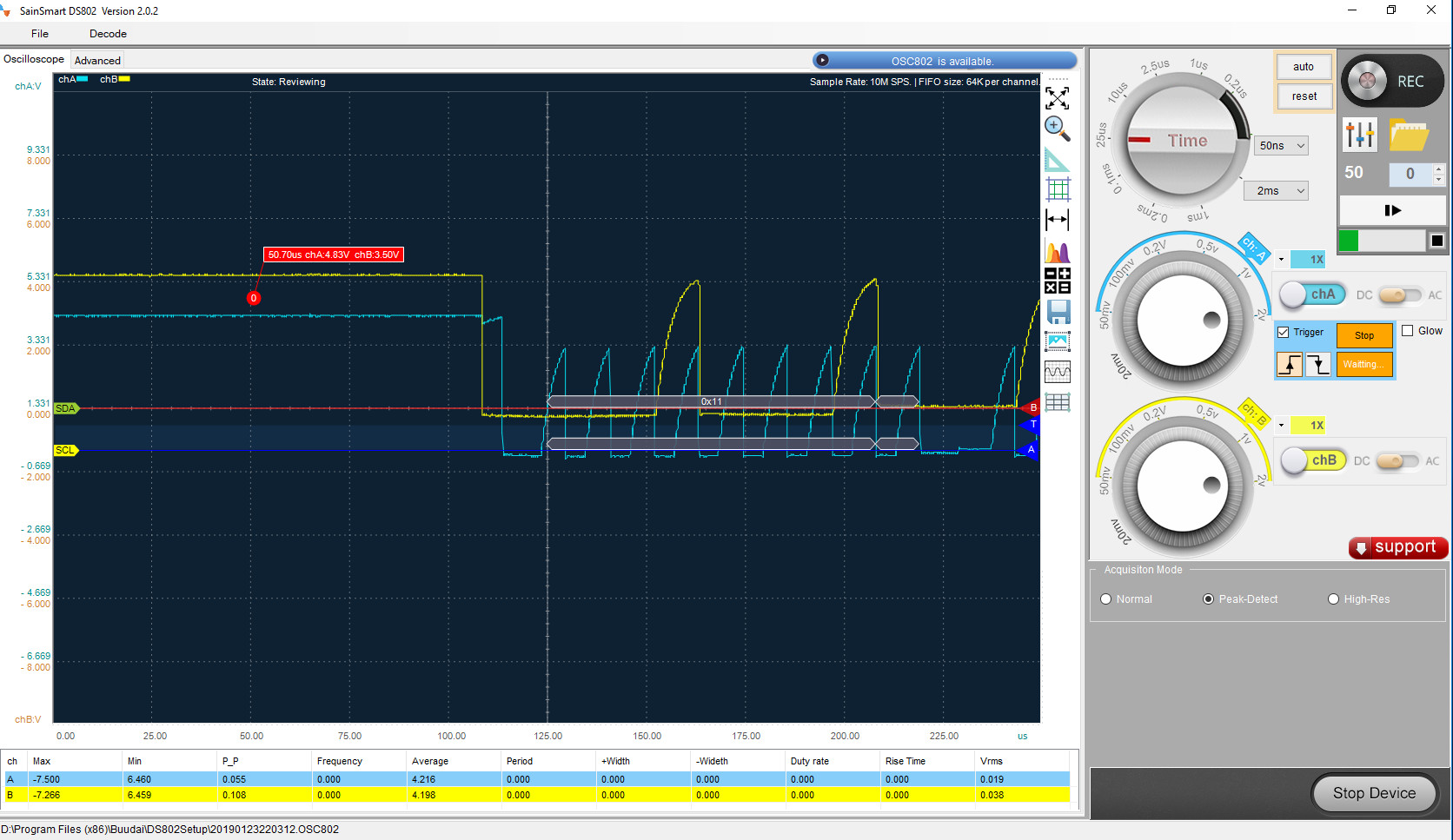This screenshot has width=1453, height=840.
Task: Select the rising edge trigger icon
Action: point(1290,364)
